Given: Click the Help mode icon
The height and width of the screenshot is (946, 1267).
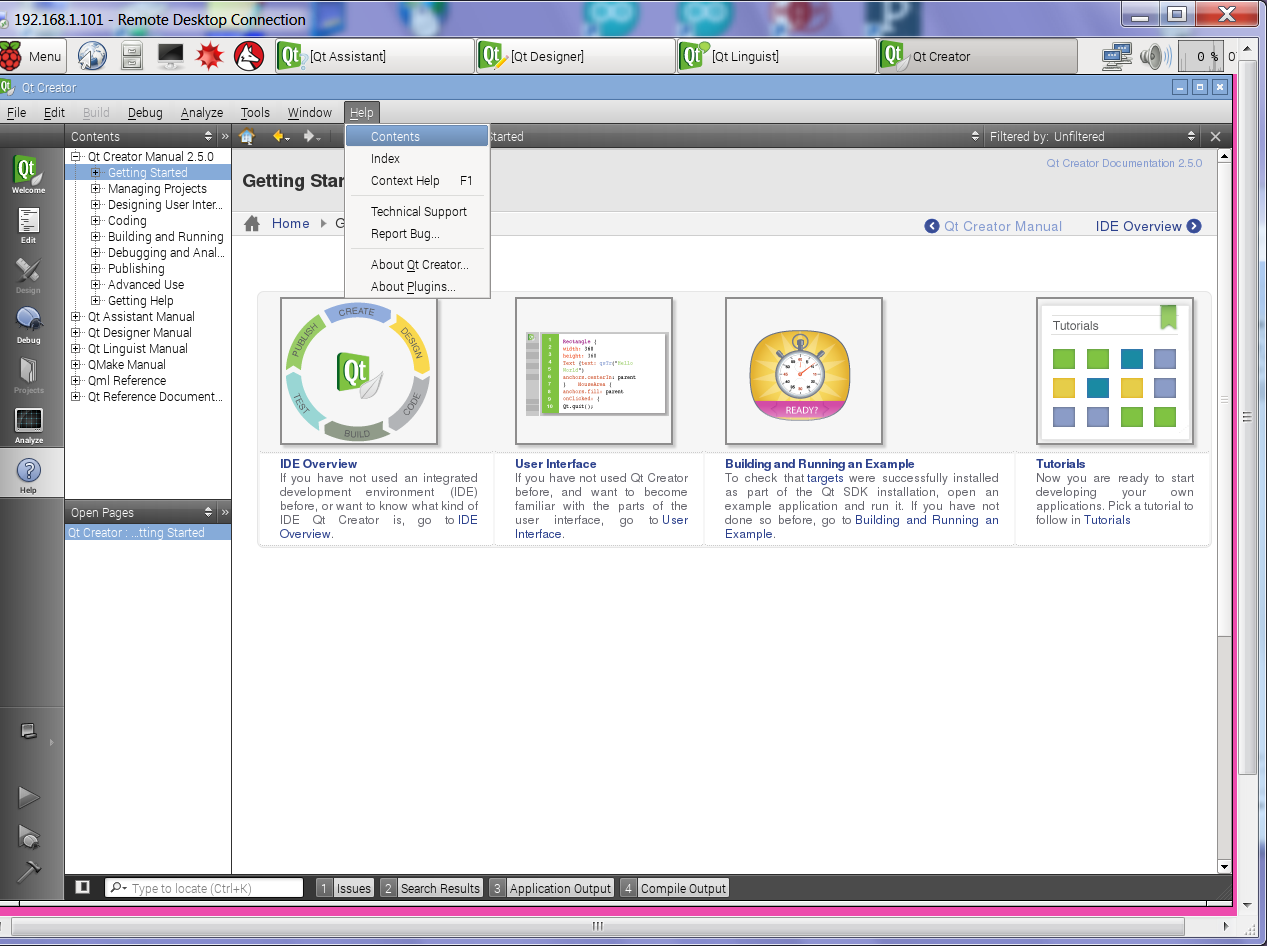Looking at the screenshot, I should [28, 475].
